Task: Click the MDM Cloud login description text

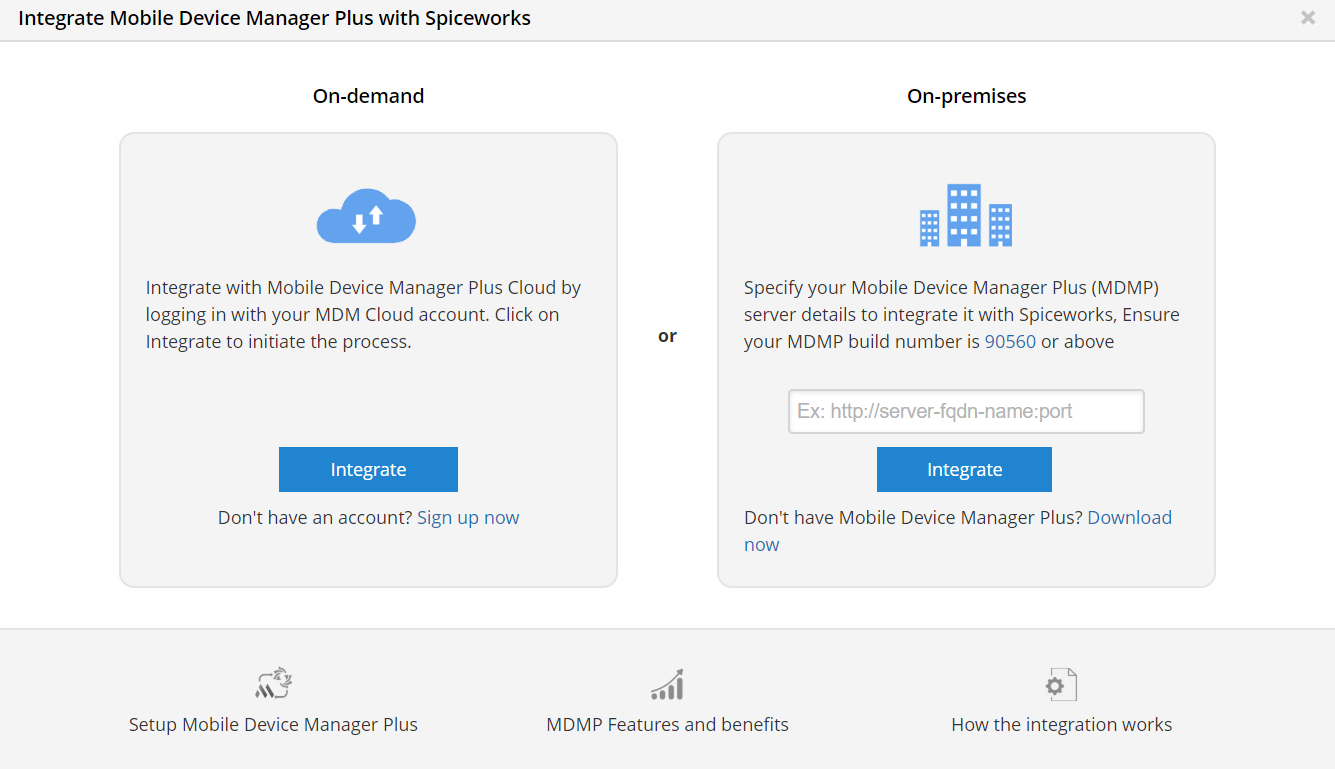Action: pos(364,315)
